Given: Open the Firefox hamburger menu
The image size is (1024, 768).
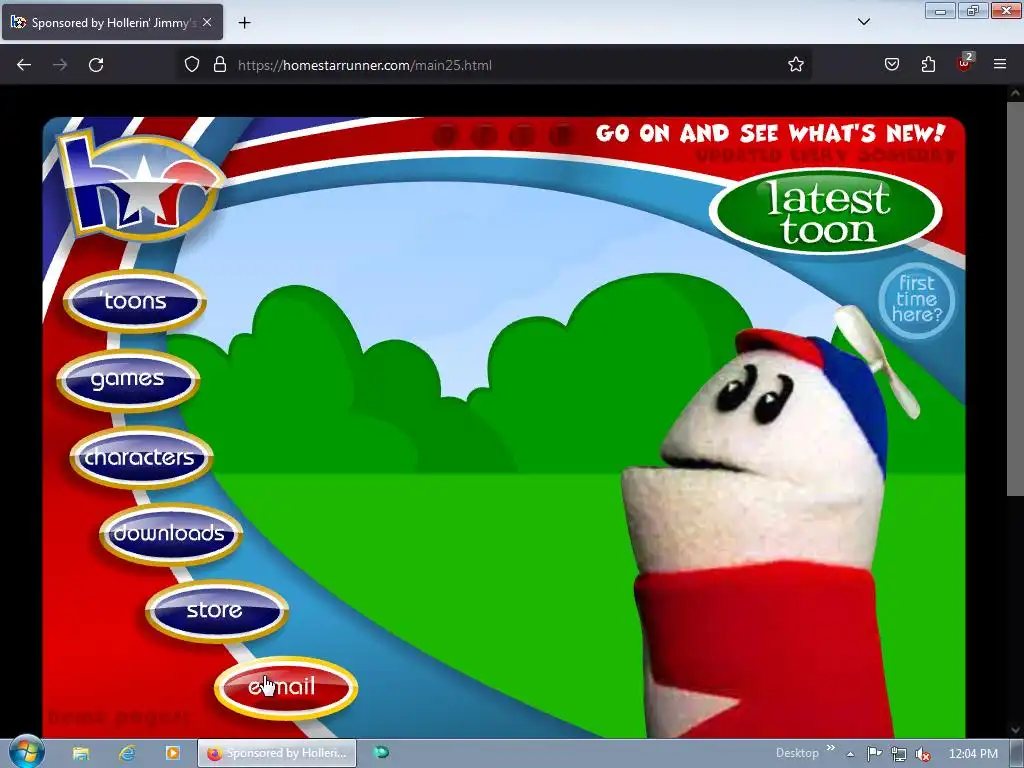Looking at the screenshot, I should click(1000, 65).
